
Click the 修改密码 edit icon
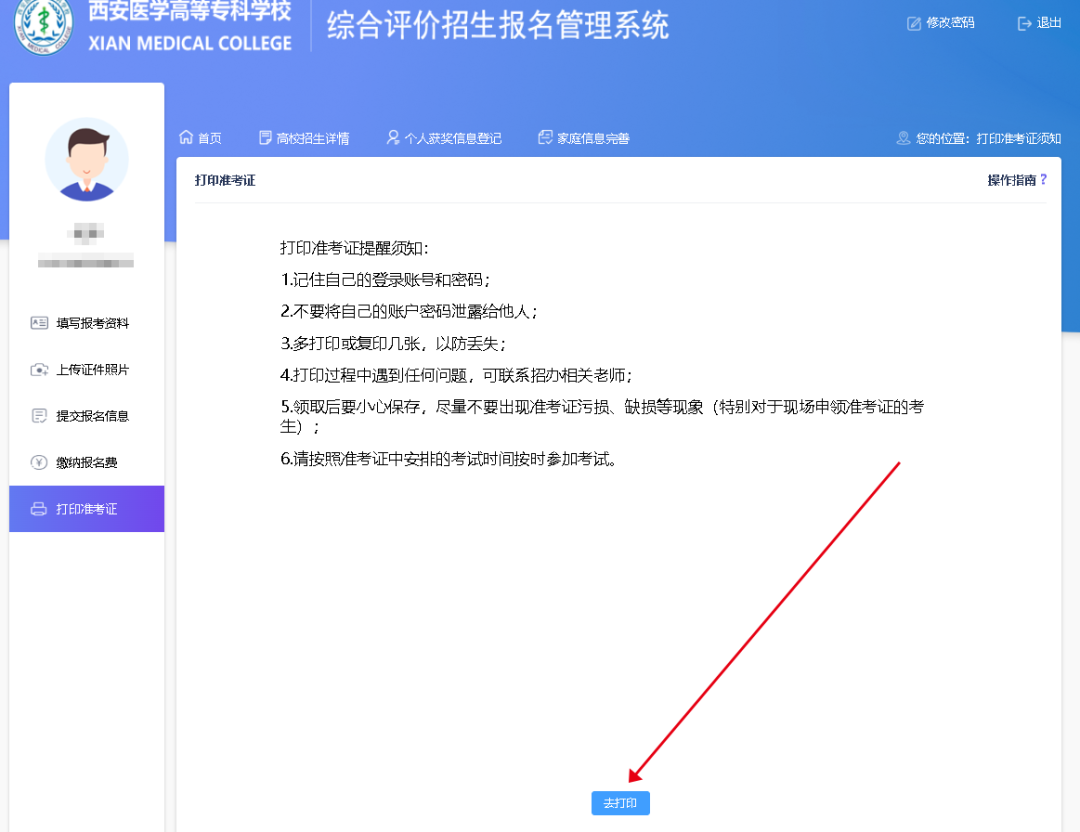tap(914, 23)
